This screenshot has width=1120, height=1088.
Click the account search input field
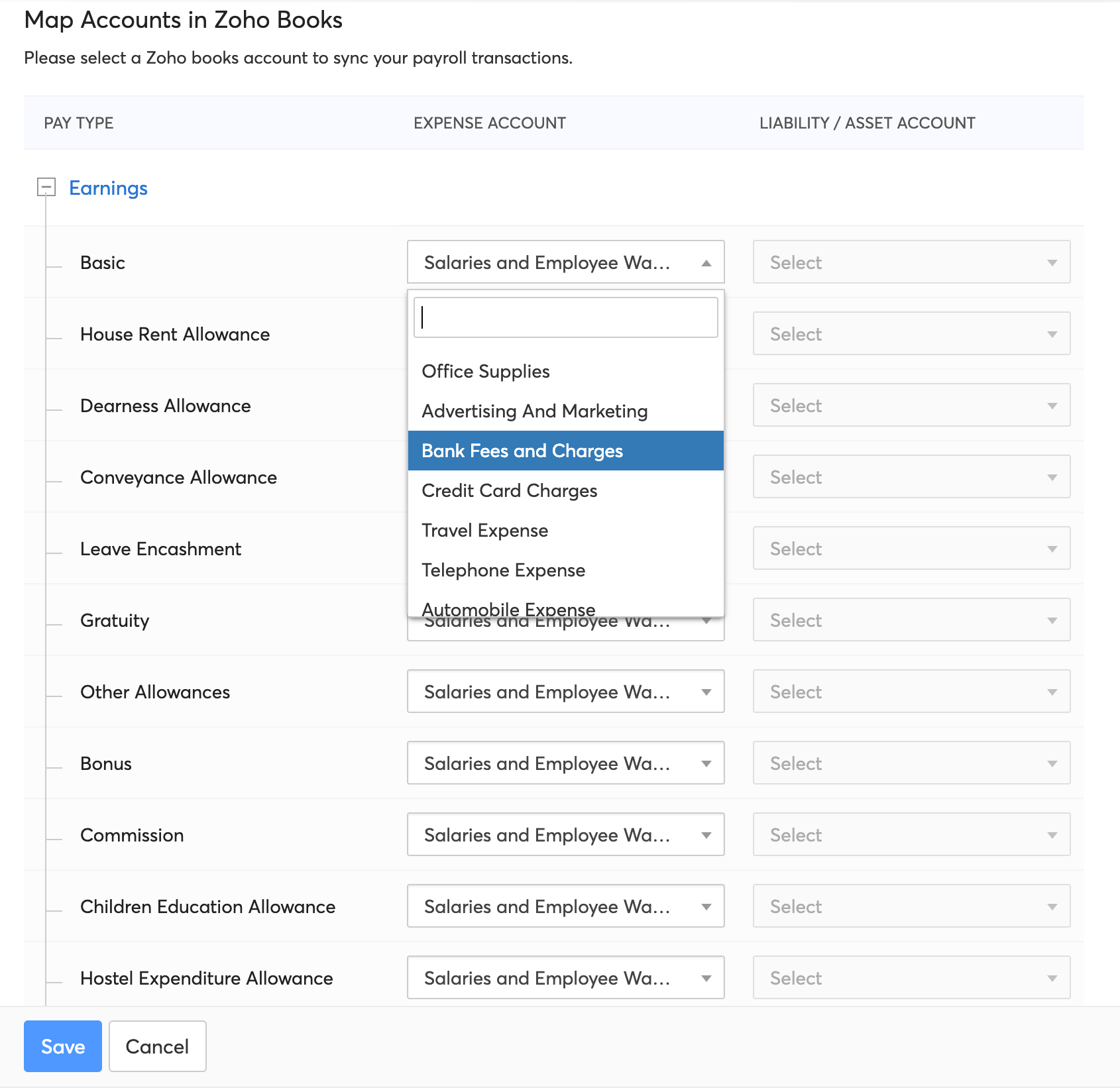coord(565,317)
